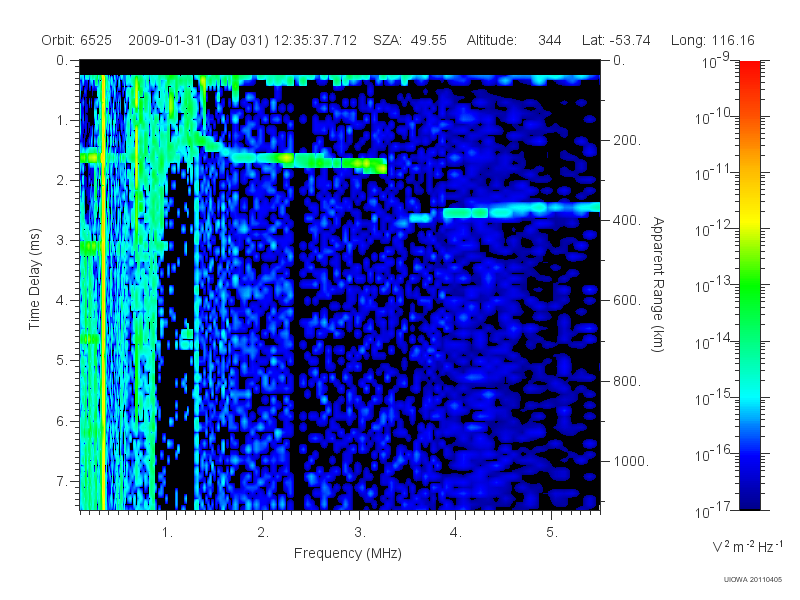Screen dimensions: 800x600
Task: Click the 'Lat: -53.74' text
Action: (616, 40)
